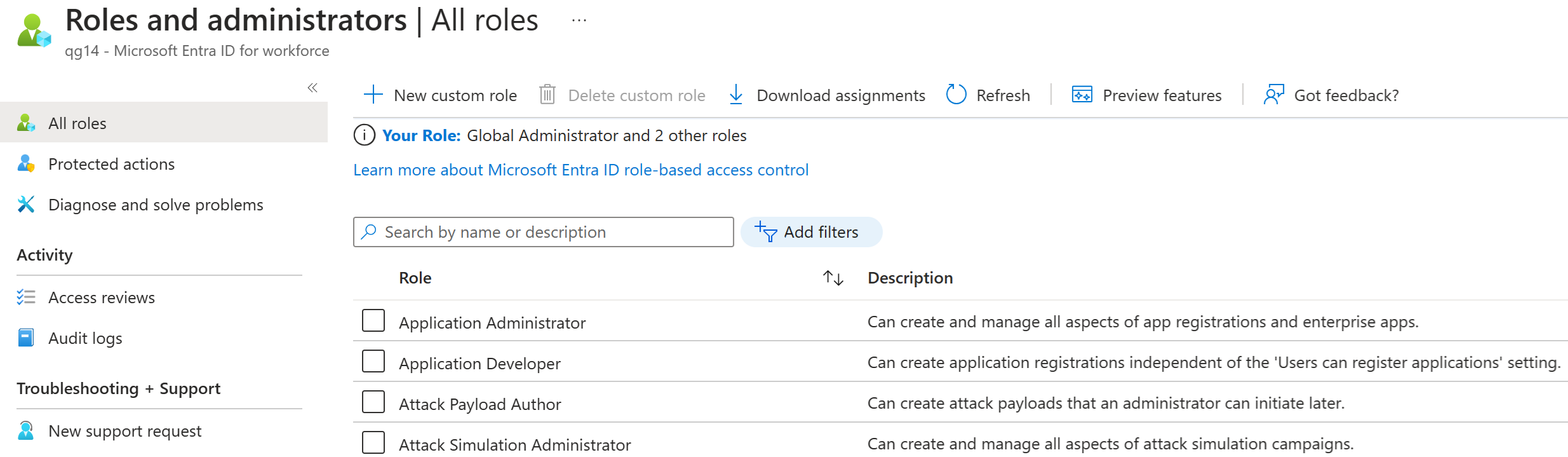This screenshot has width=1568, height=457.
Task: Click the Troubleshooting + Support heading
Action: pyautogui.click(x=118, y=388)
